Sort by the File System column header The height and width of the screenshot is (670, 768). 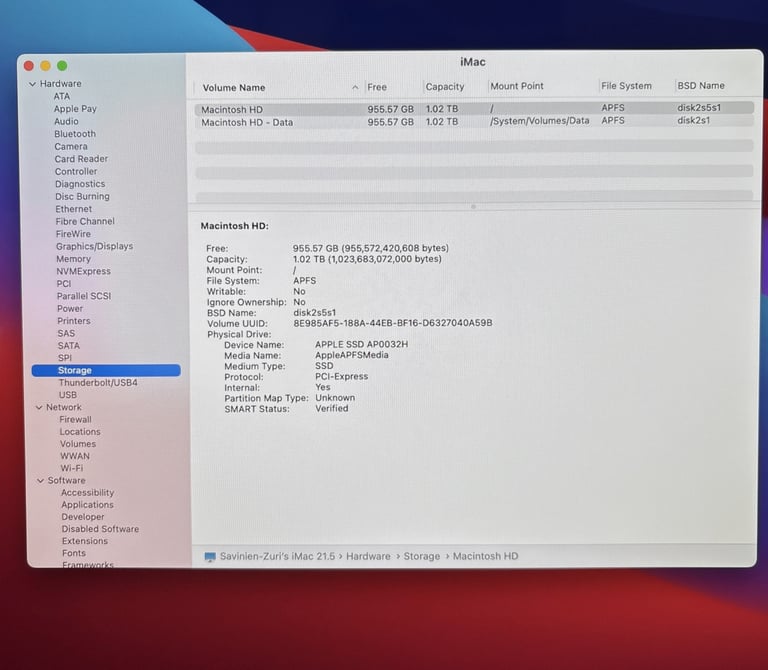point(626,86)
